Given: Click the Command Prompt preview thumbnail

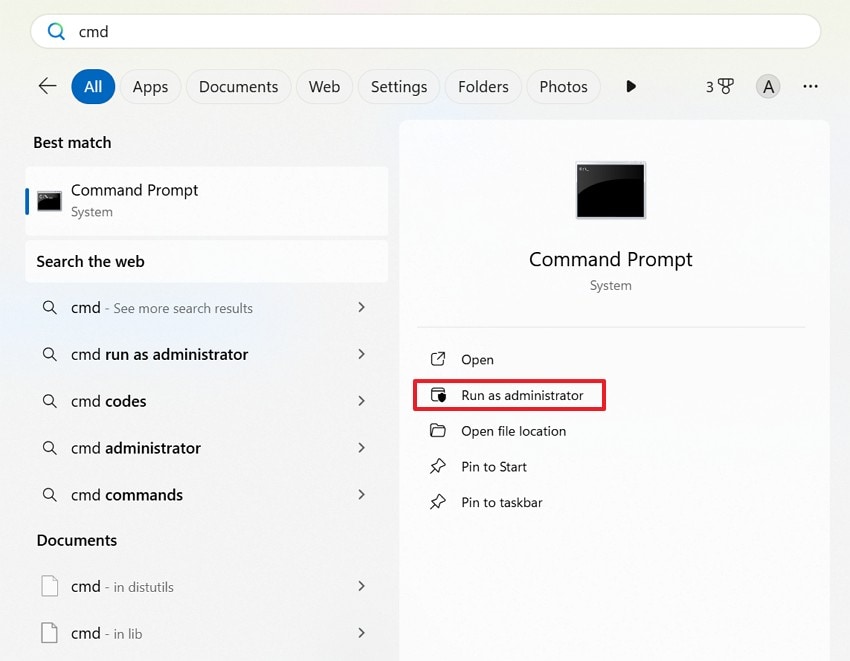Looking at the screenshot, I should pos(610,190).
